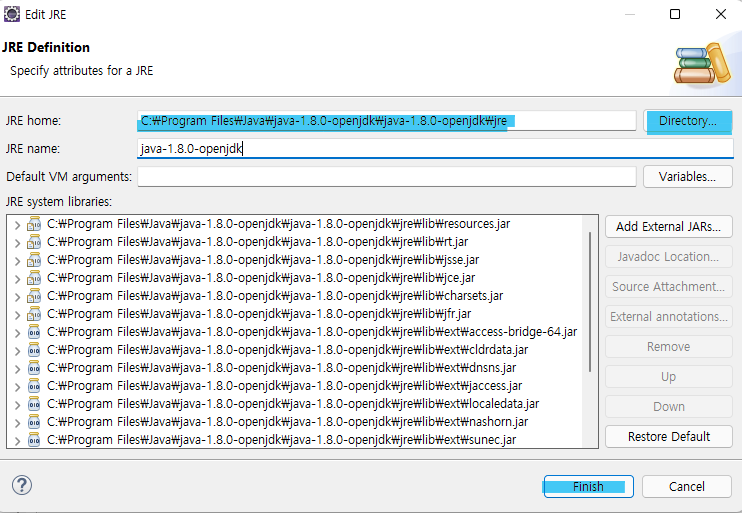
Task: Click the charsets.jar library icon
Action: click(34, 296)
